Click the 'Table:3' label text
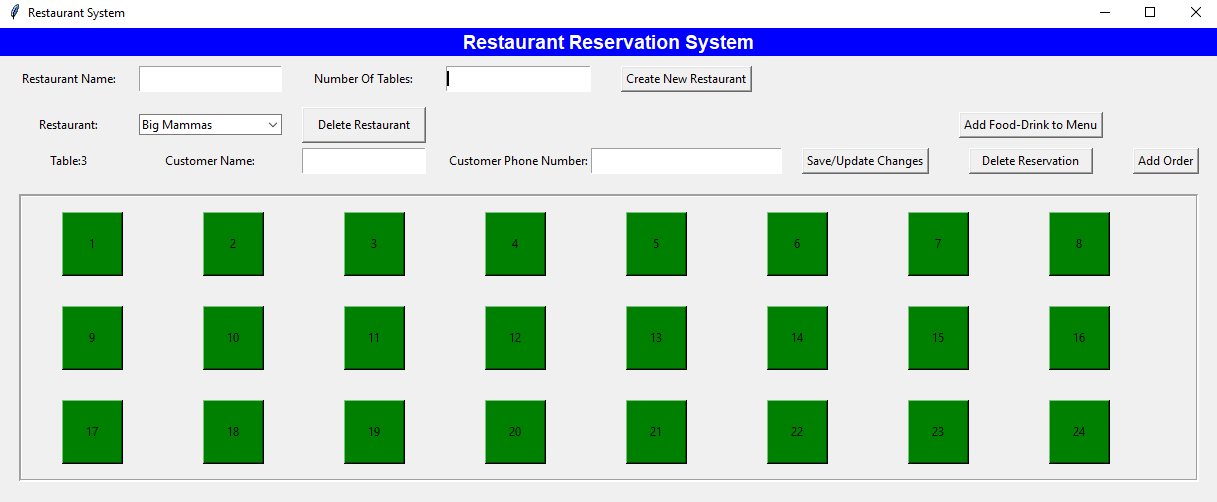 coord(69,161)
